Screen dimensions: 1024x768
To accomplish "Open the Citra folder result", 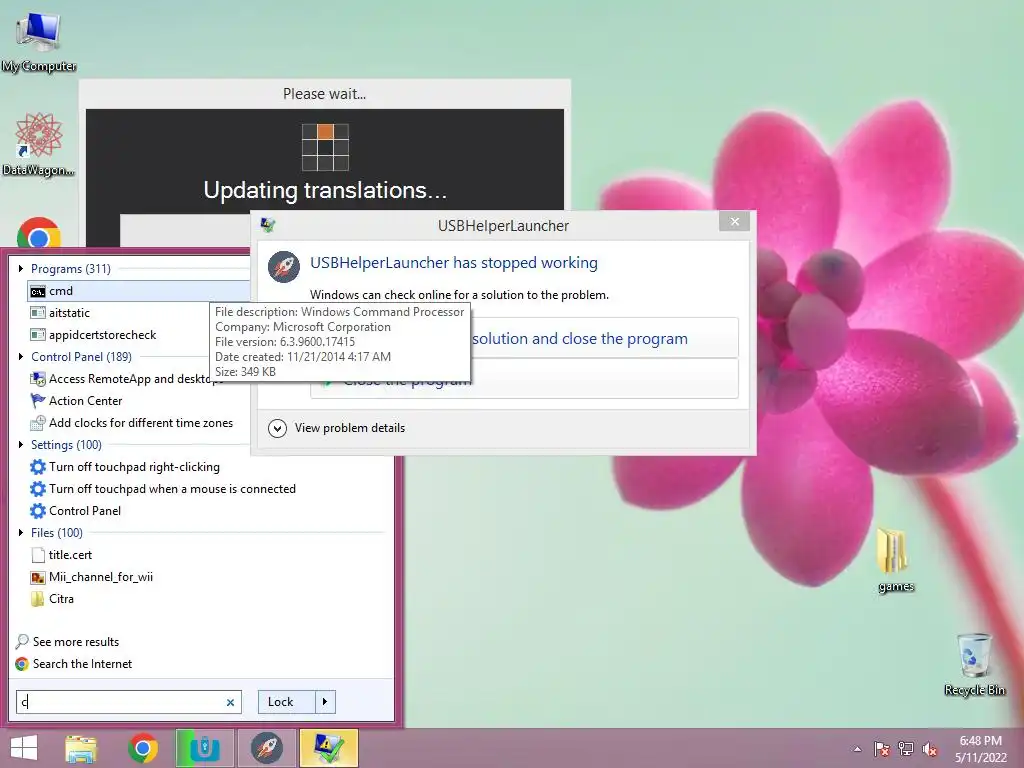I will coord(52,599).
